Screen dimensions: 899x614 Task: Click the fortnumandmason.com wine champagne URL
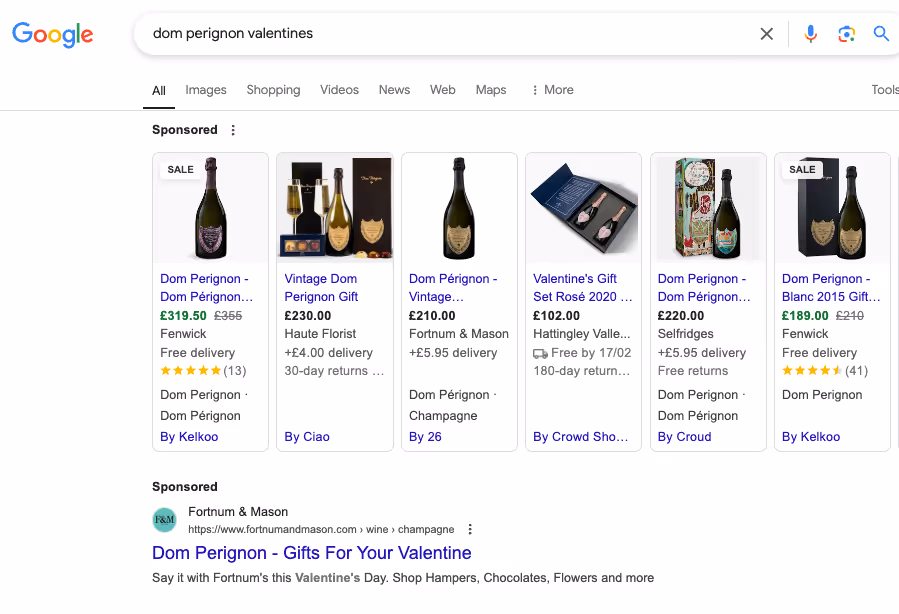click(321, 529)
